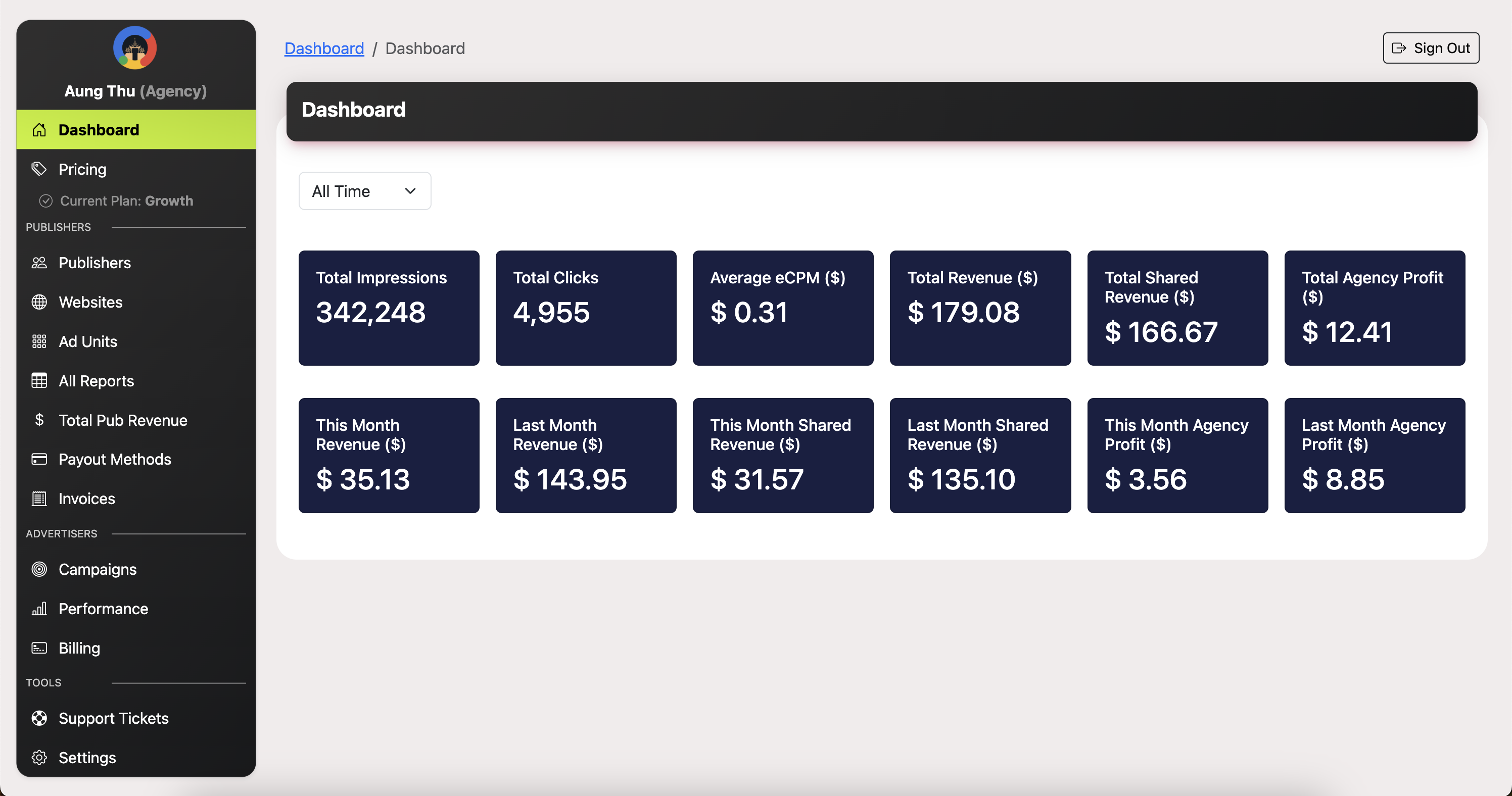1512x796 pixels.
Task: Open Settings from sidebar
Action: 136,758
